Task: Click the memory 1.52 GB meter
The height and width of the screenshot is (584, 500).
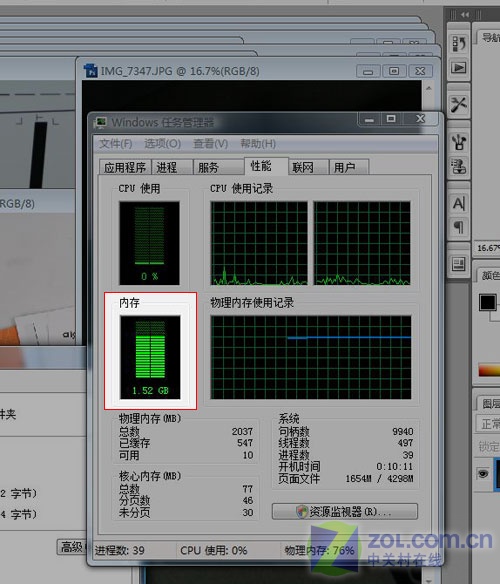Action: [150, 357]
